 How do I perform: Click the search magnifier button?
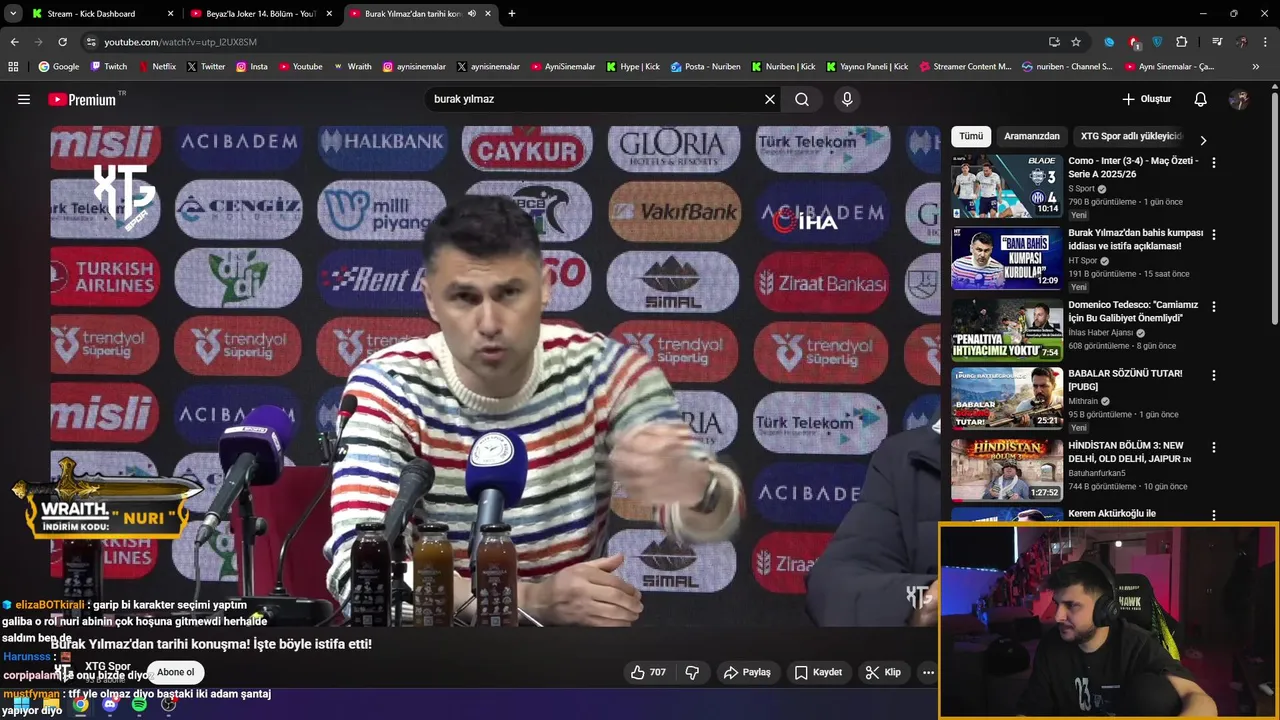[x=802, y=99]
